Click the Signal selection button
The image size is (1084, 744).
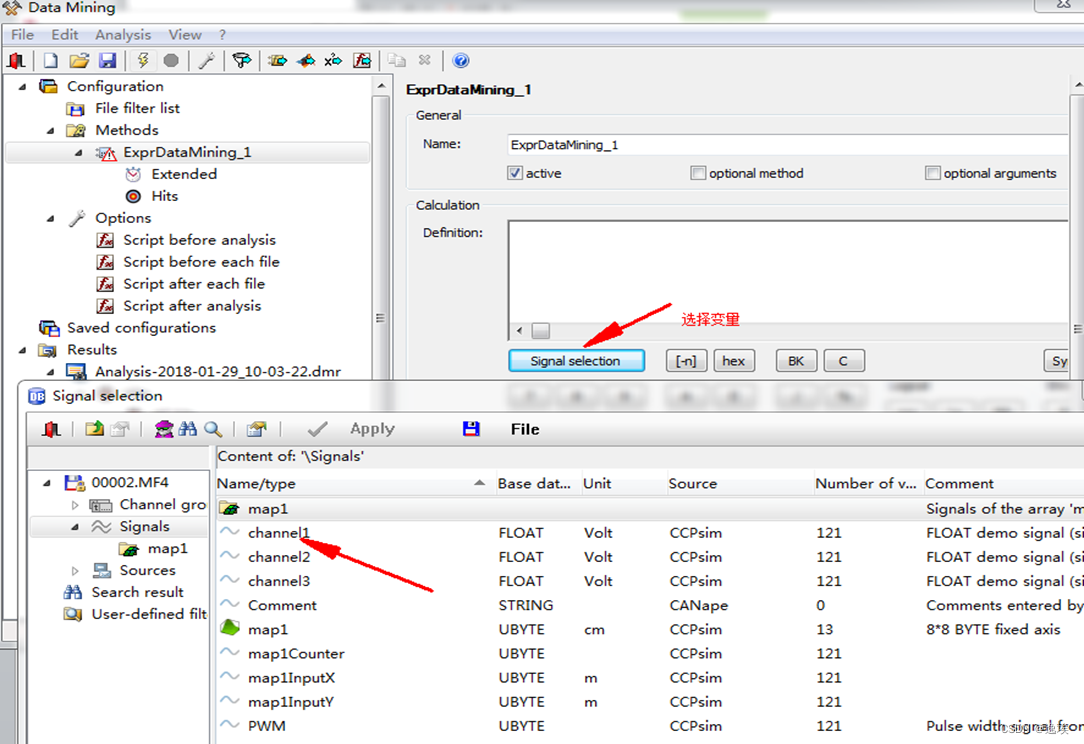tap(576, 361)
